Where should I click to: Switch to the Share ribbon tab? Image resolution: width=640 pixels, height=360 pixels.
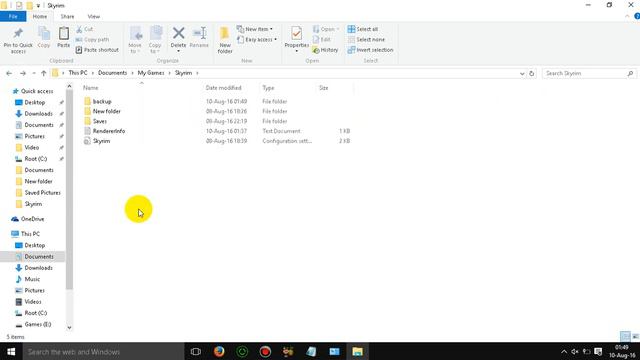[x=67, y=16]
